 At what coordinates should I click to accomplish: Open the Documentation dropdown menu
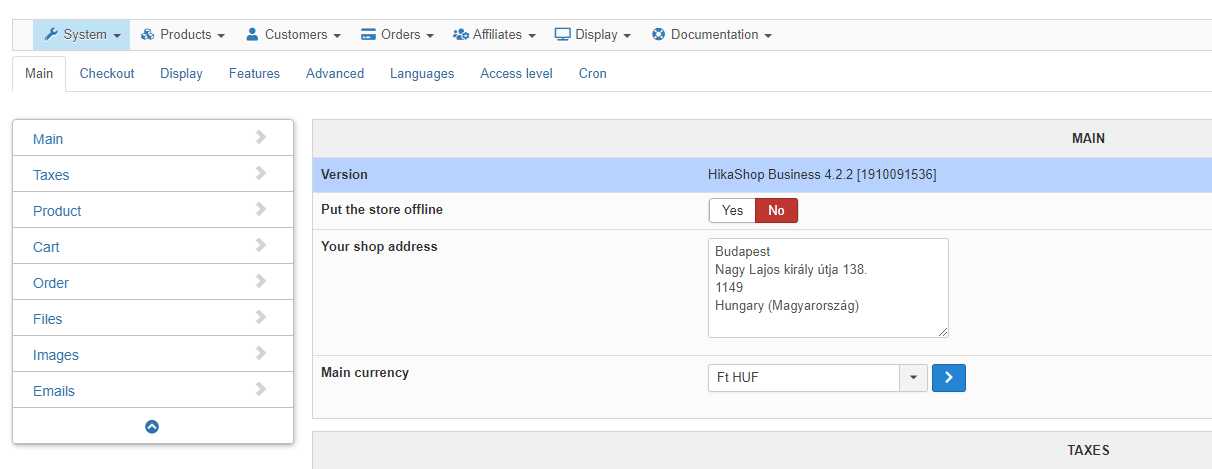click(x=711, y=34)
